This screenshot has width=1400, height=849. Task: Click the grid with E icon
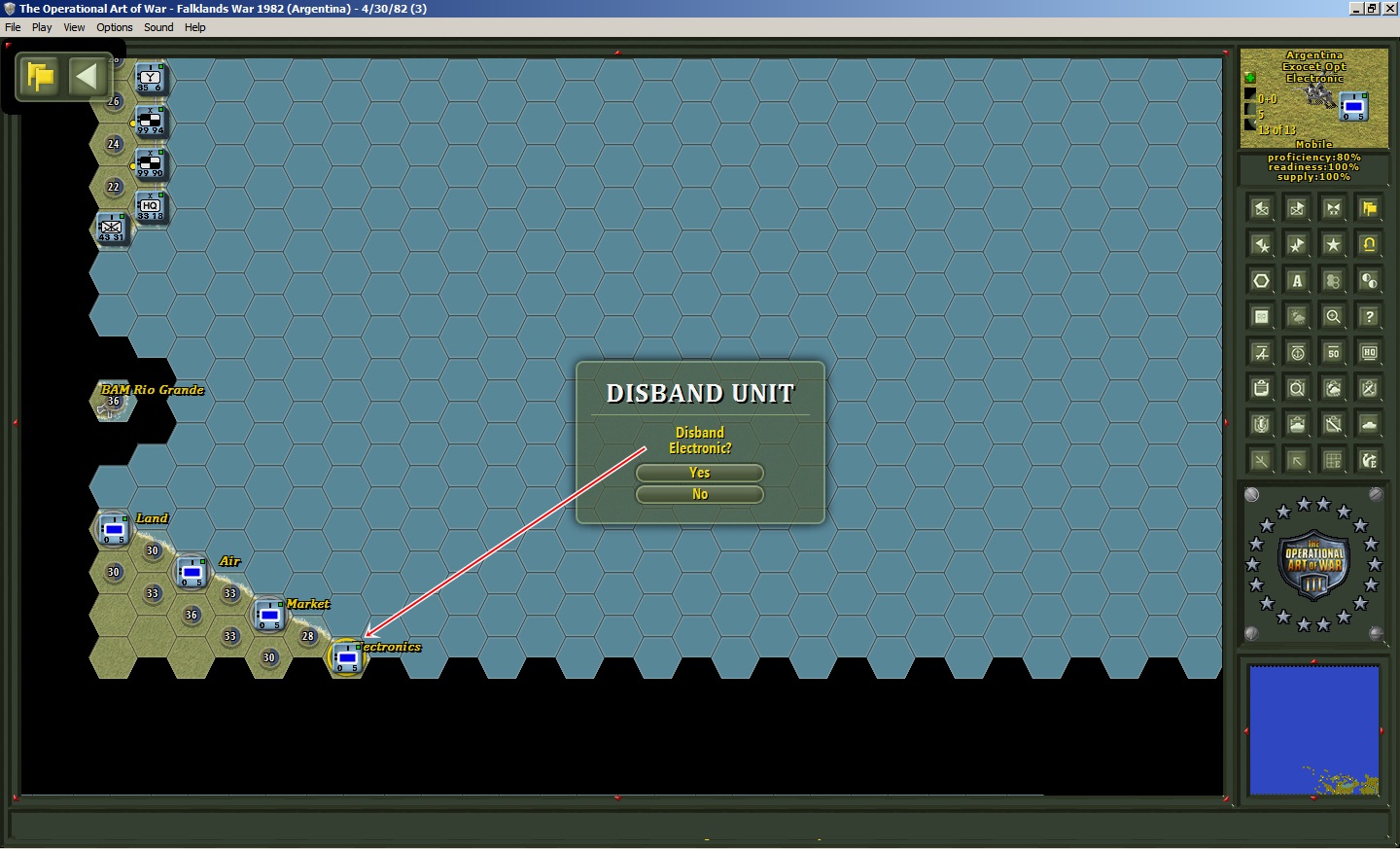click(x=1333, y=460)
